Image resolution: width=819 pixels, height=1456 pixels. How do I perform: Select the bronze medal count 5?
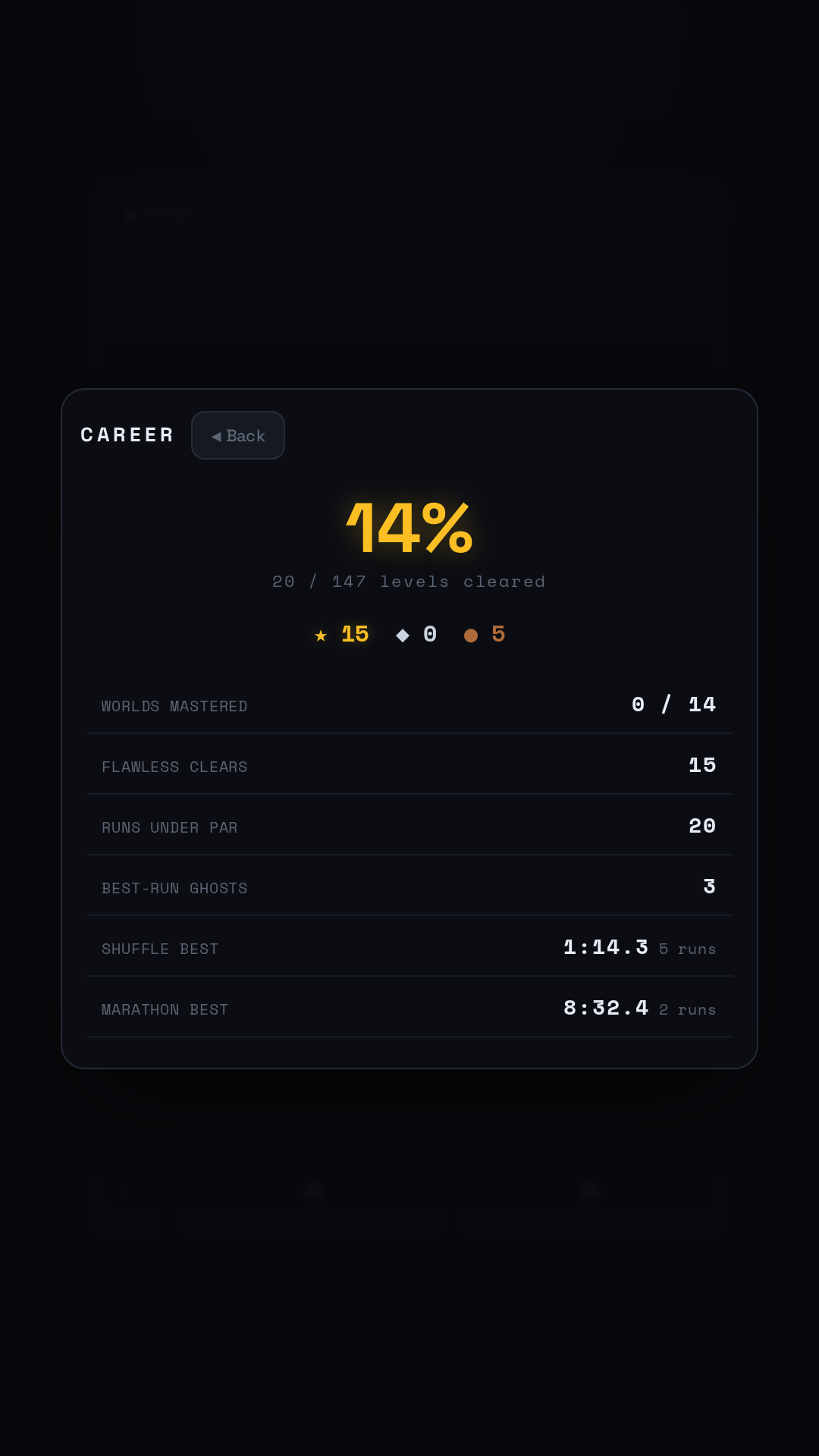click(498, 634)
